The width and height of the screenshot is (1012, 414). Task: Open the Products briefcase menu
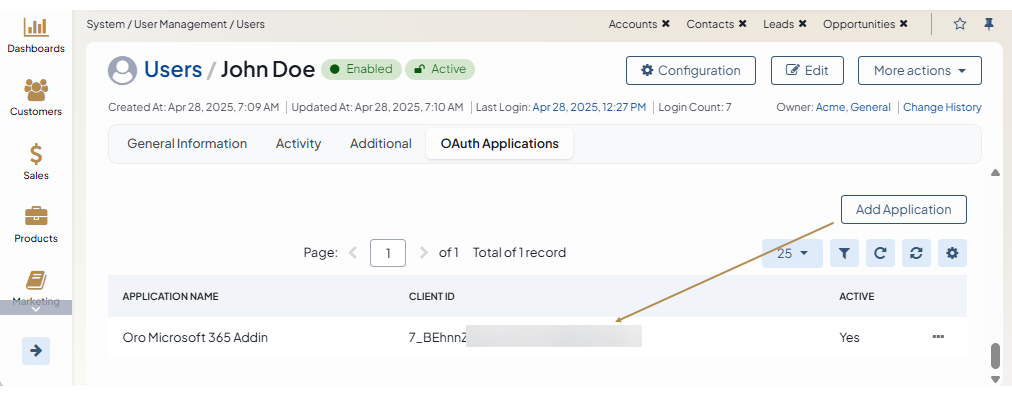point(36,217)
